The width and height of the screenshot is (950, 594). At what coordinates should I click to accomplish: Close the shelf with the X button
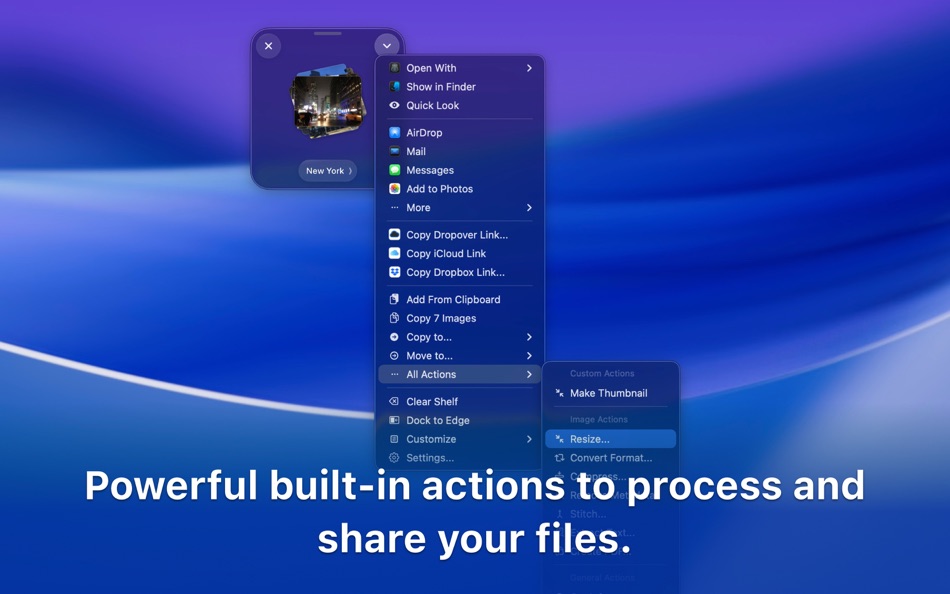pos(268,46)
